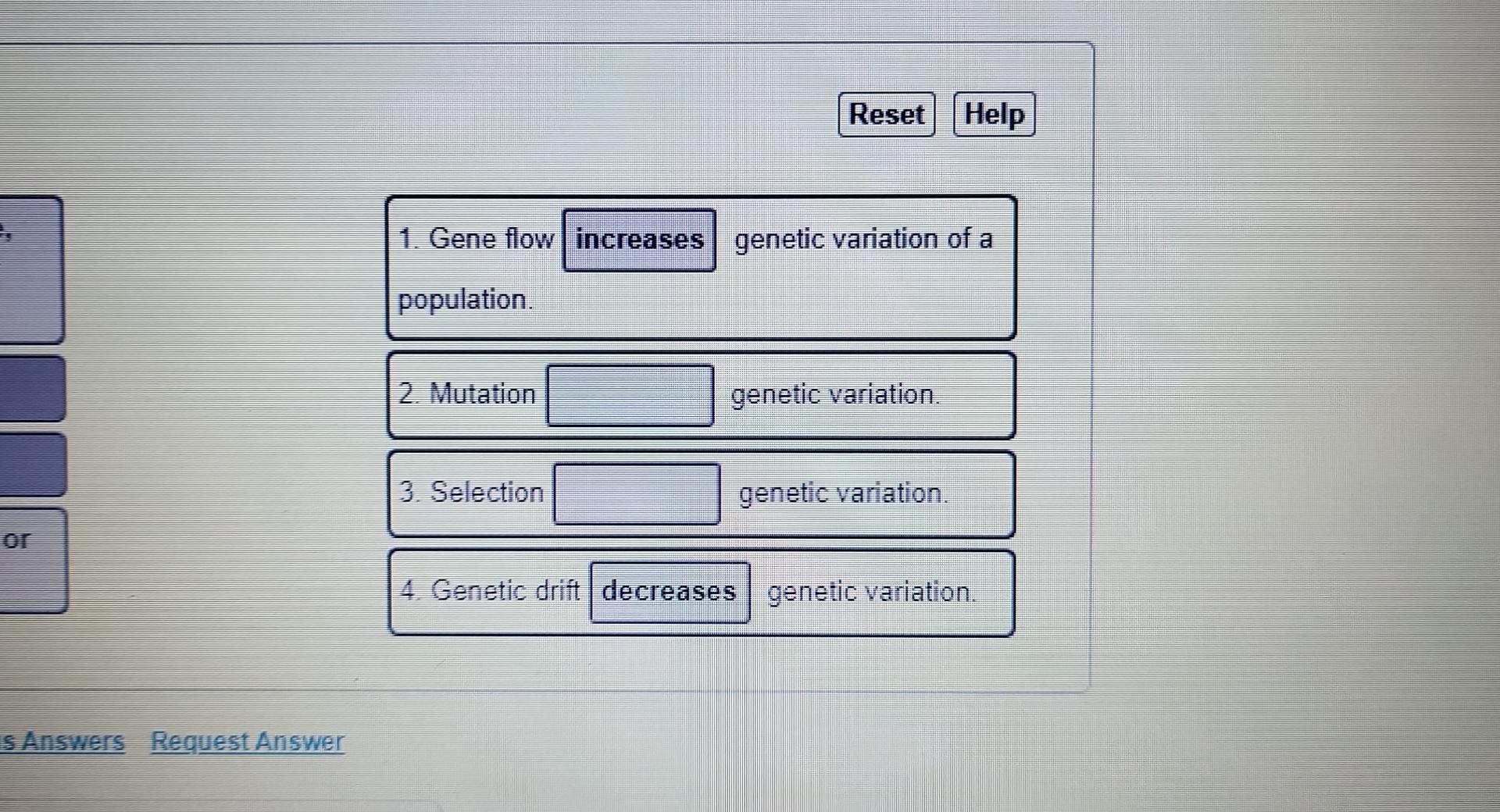Open the Help button
Viewport: 1500px width, 812px height.
click(x=993, y=114)
